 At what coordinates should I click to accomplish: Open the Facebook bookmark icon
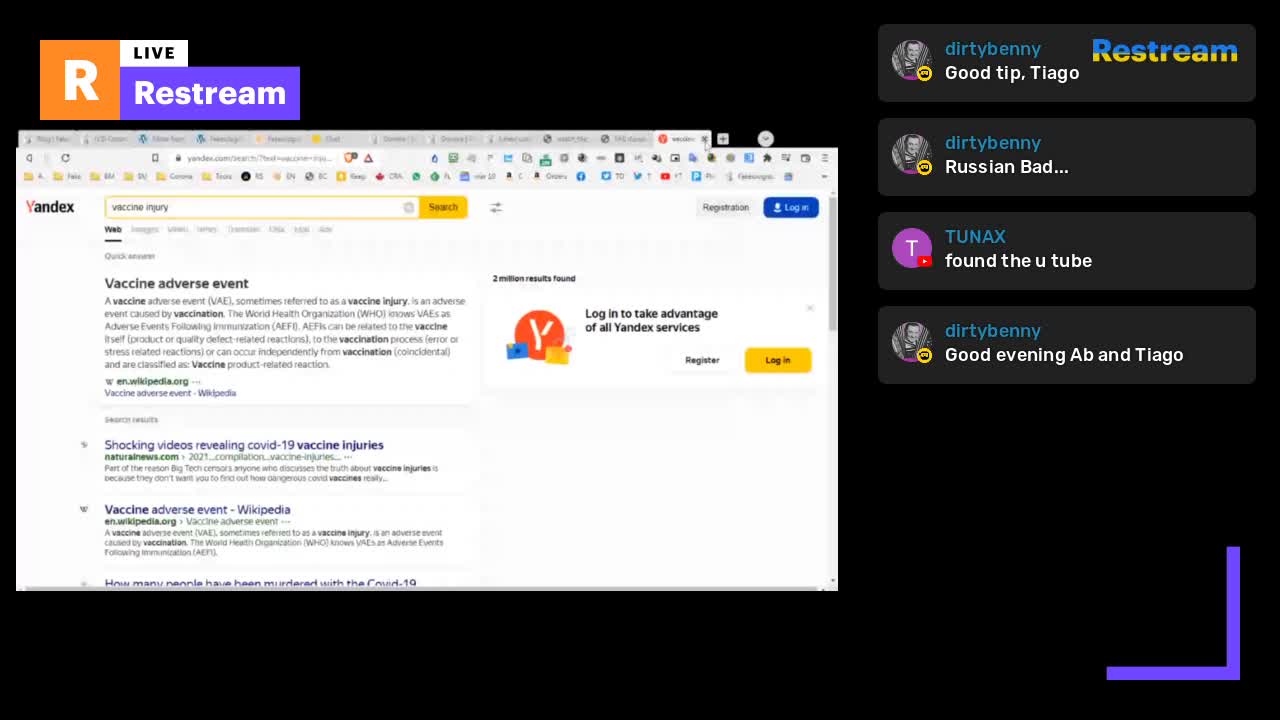tap(581, 177)
